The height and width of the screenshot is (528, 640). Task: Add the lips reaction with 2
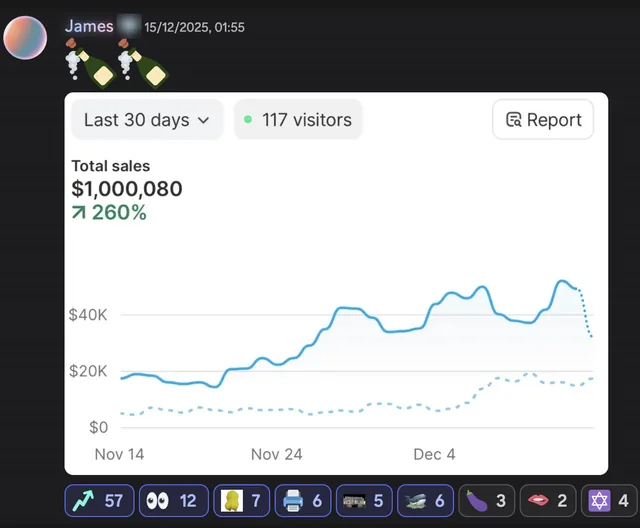pos(548,501)
